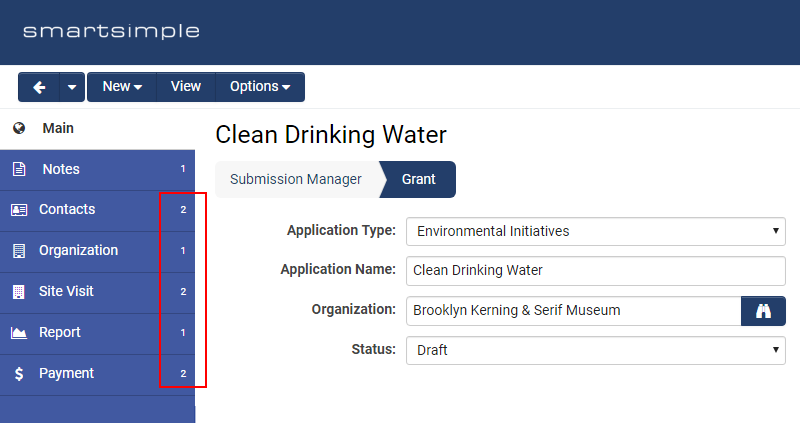Open the New dropdown menu
Image resolution: width=800 pixels, height=423 pixels.
point(122,87)
